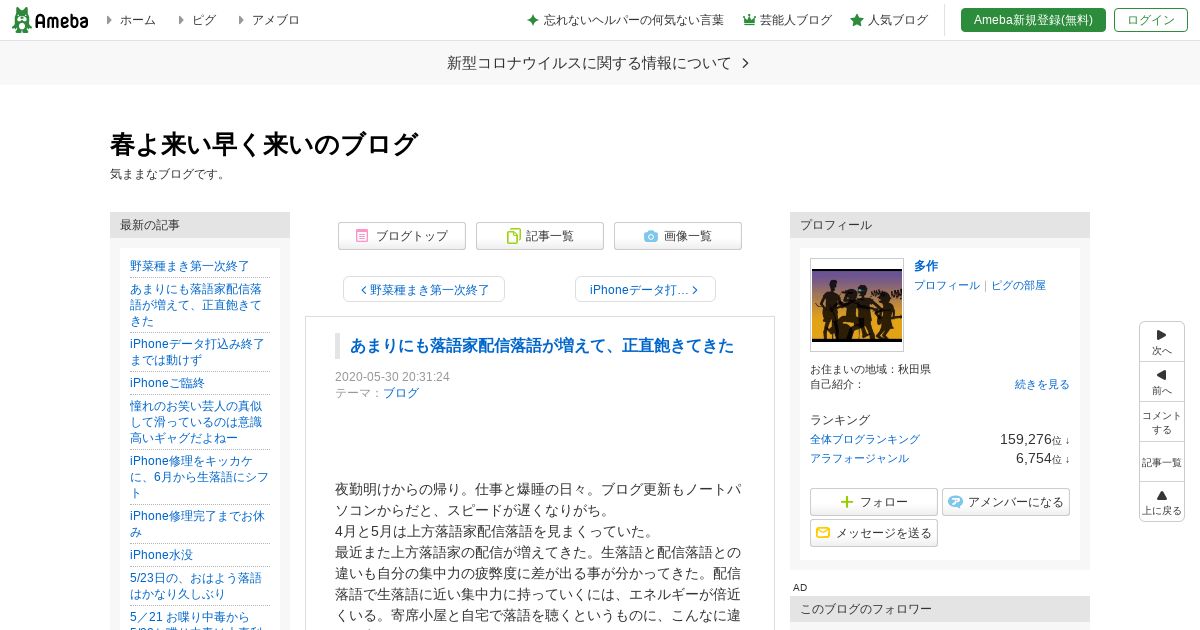This screenshot has height=630, width=1200.
Task: Open 忘れないヘルパーの何気ない言葉 link
Action: click(625, 20)
